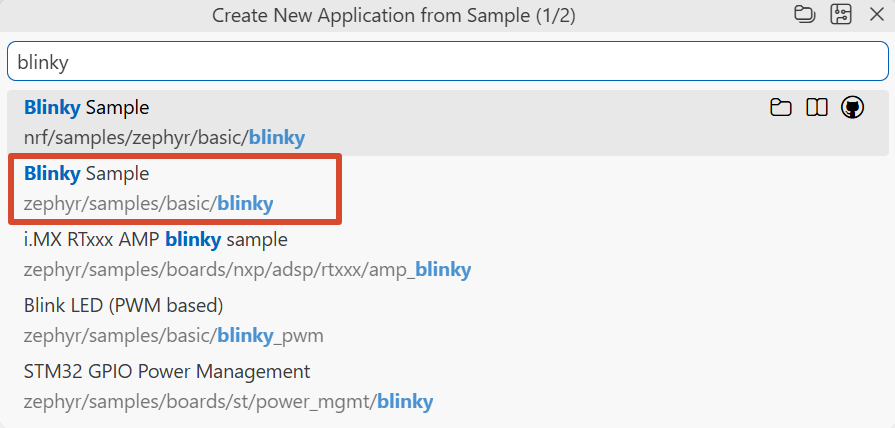Open sample folder icon on nrf Blinky row

[x=780, y=107]
